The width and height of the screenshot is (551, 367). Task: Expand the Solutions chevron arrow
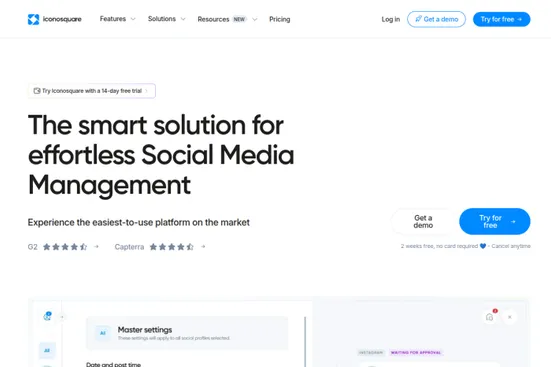pos(183,19)
